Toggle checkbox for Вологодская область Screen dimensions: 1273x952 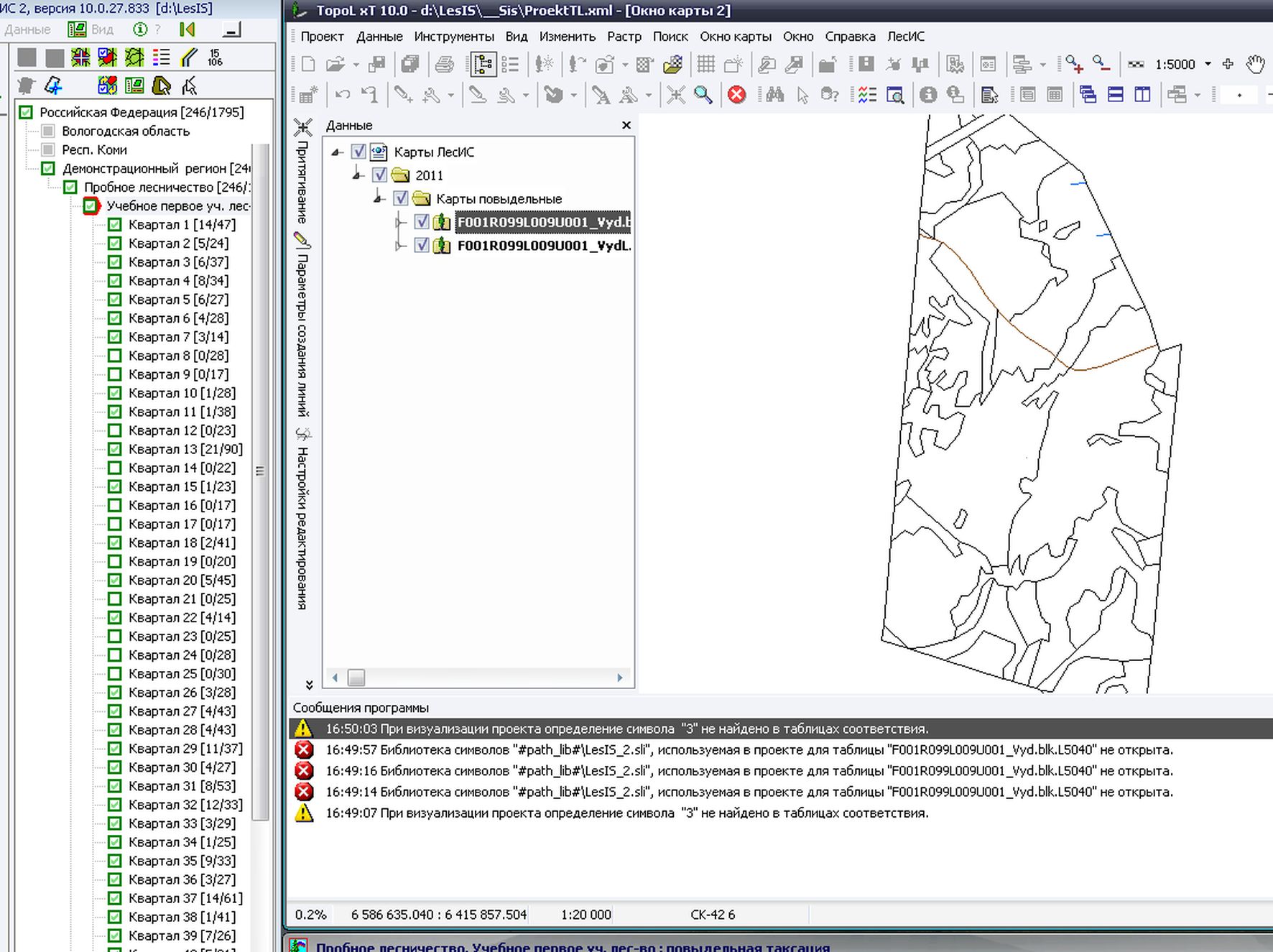coord(48,131)
